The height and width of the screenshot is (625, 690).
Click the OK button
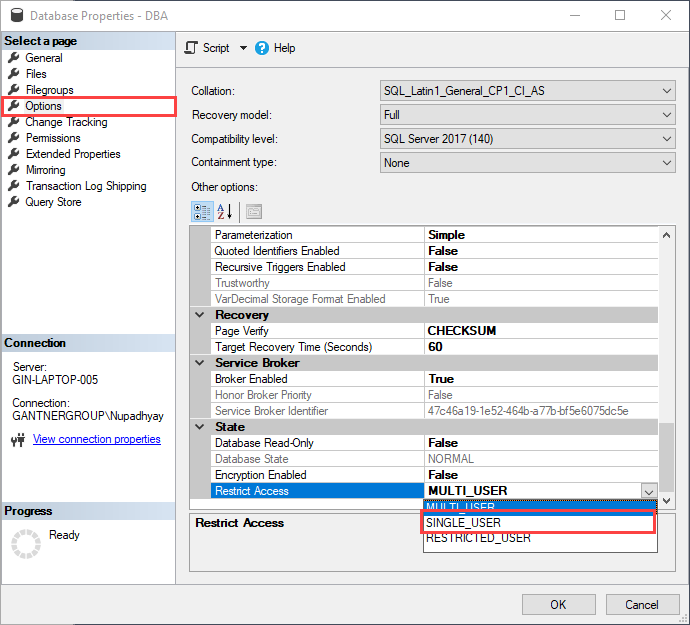point(558,604)
